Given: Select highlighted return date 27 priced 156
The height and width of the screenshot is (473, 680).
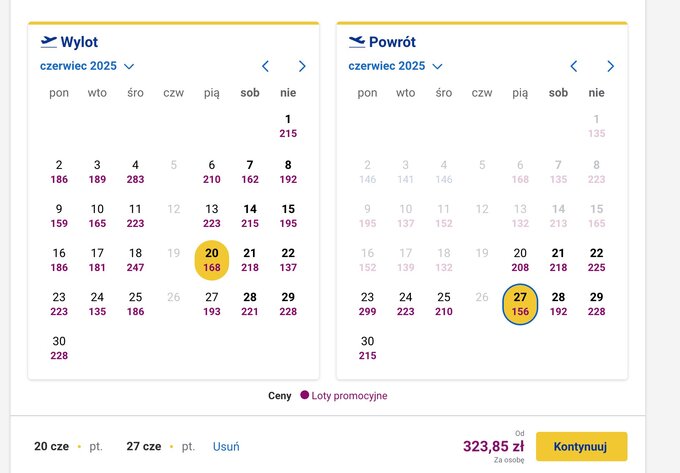Looking at the screenshot, I should [520, 304].
